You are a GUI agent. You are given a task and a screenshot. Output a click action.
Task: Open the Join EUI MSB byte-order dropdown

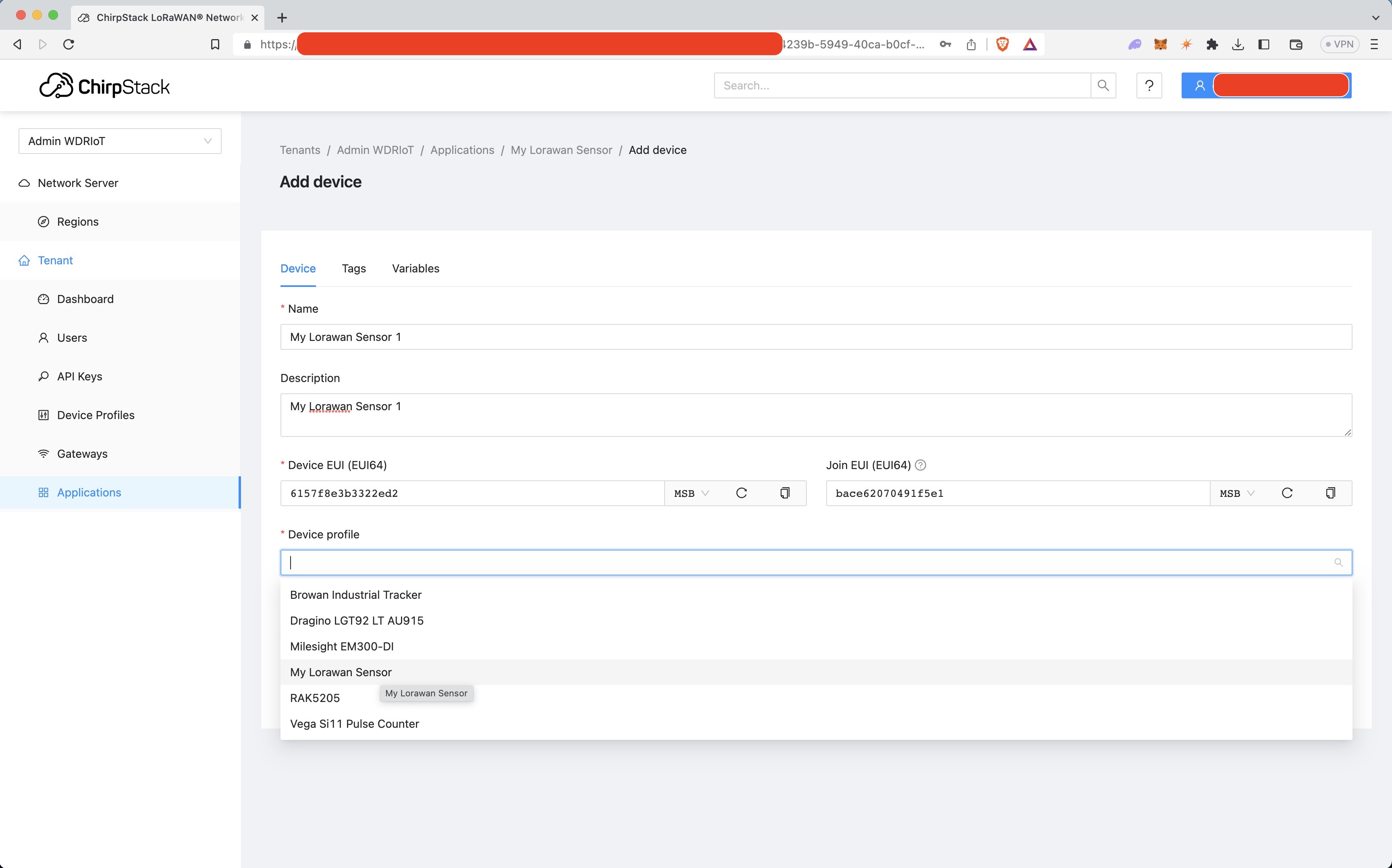tap(1237, 493)
